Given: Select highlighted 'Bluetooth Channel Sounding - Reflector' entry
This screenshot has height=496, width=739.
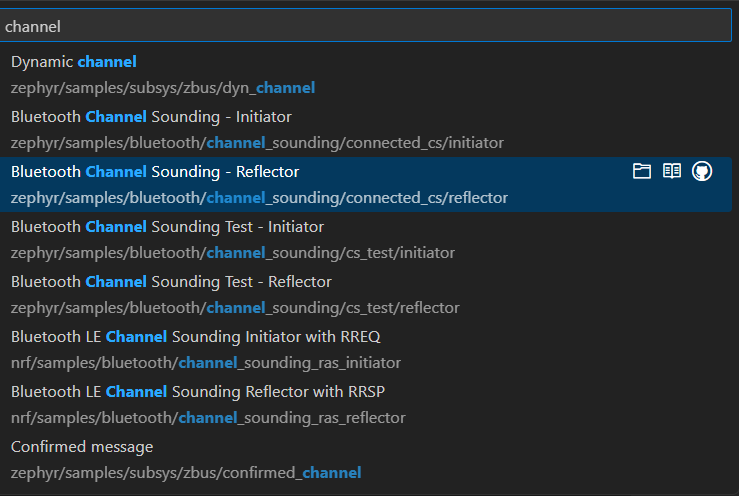Looking at the screenshot, I should point(155,172).
